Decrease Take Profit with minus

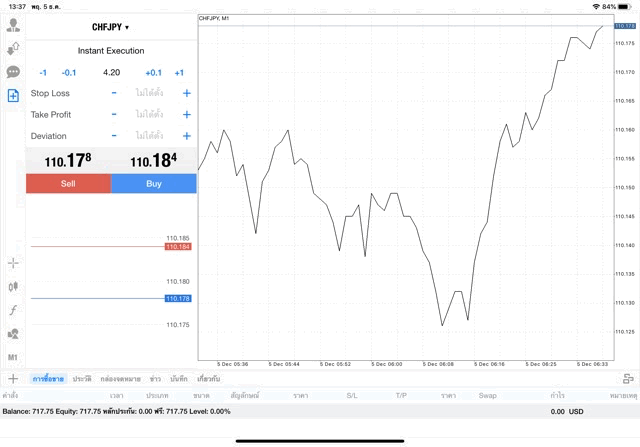[114, 114]
